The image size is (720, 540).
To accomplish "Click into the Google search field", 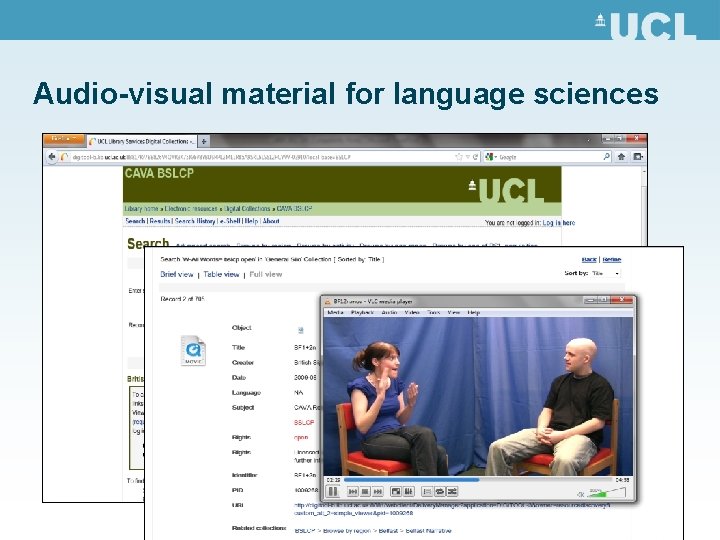I will (x=550, y=157).
